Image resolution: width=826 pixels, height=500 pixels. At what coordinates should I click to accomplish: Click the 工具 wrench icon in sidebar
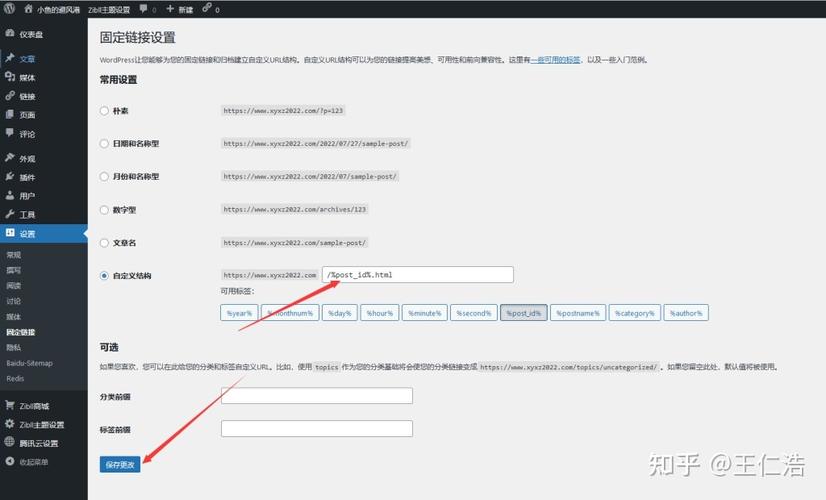point(9,214)
